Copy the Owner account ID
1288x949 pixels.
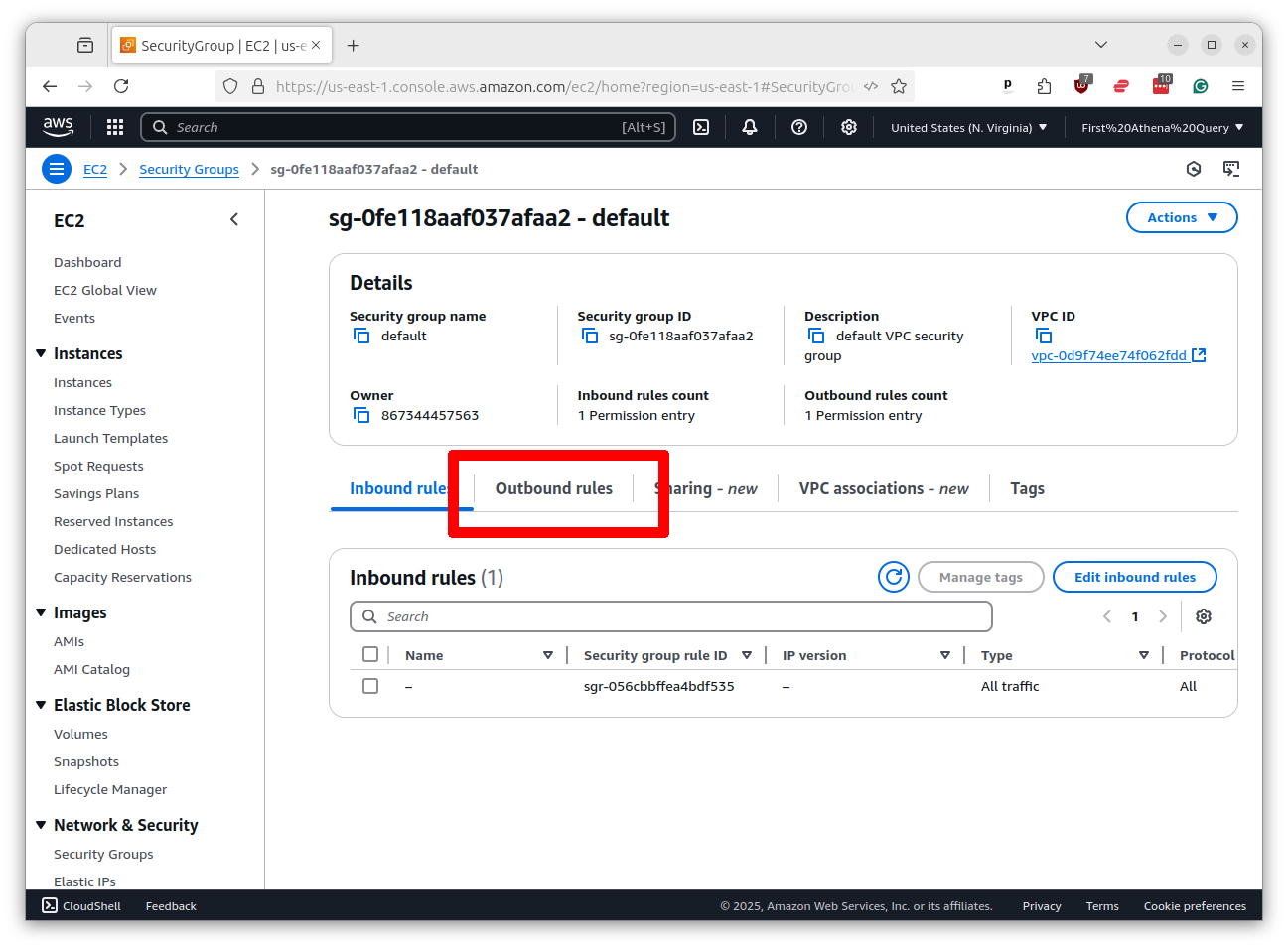tap(360, 415)
